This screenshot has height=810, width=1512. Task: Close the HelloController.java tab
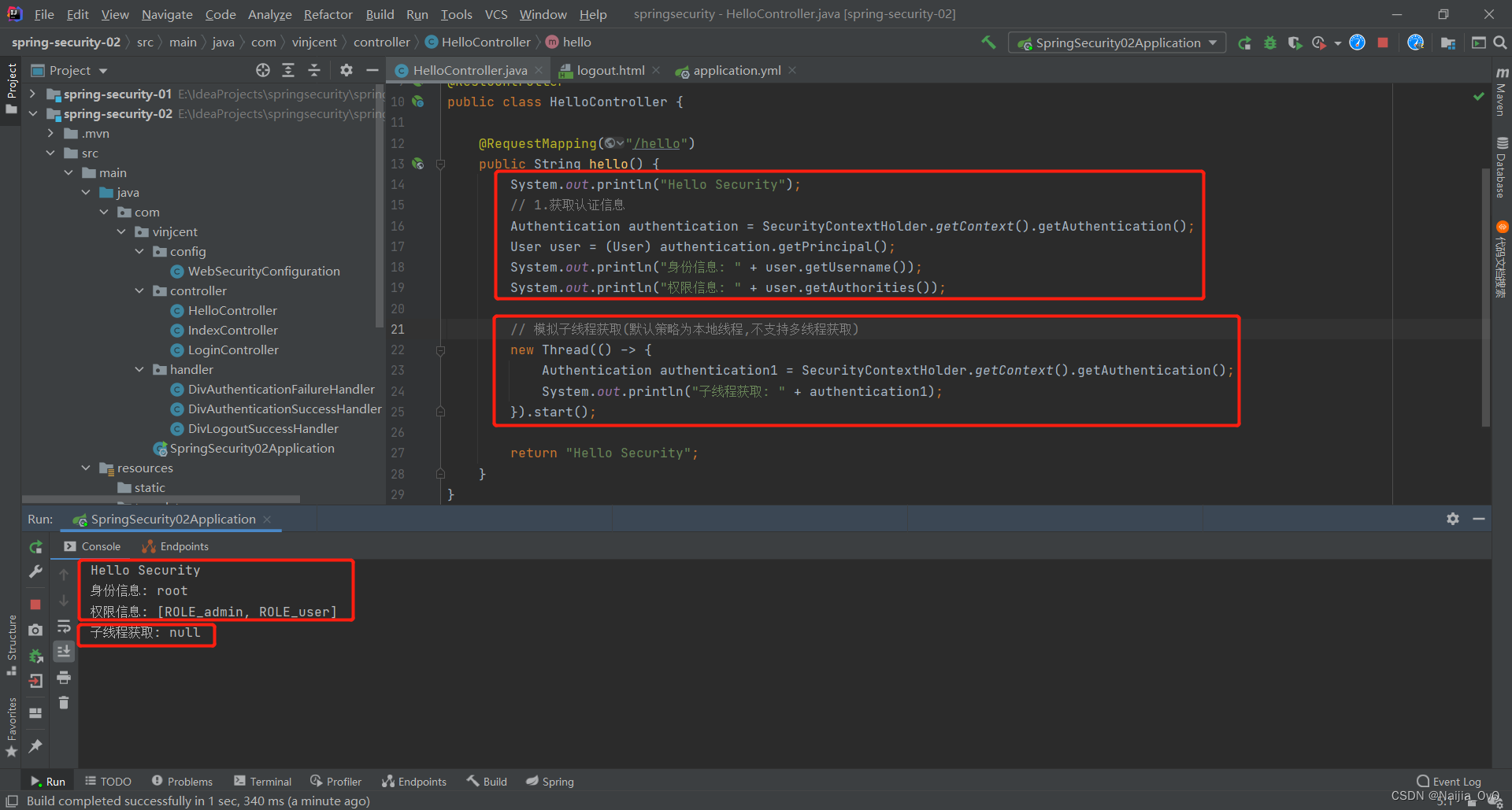click(x=539, y=71)
